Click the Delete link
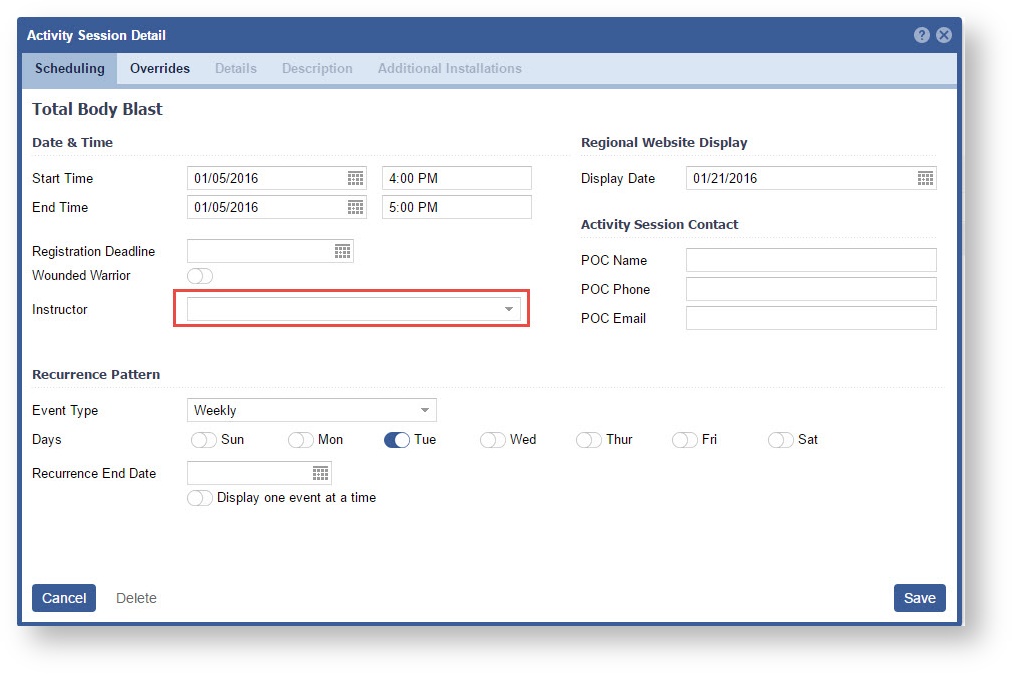 click(x=136, y=598)
